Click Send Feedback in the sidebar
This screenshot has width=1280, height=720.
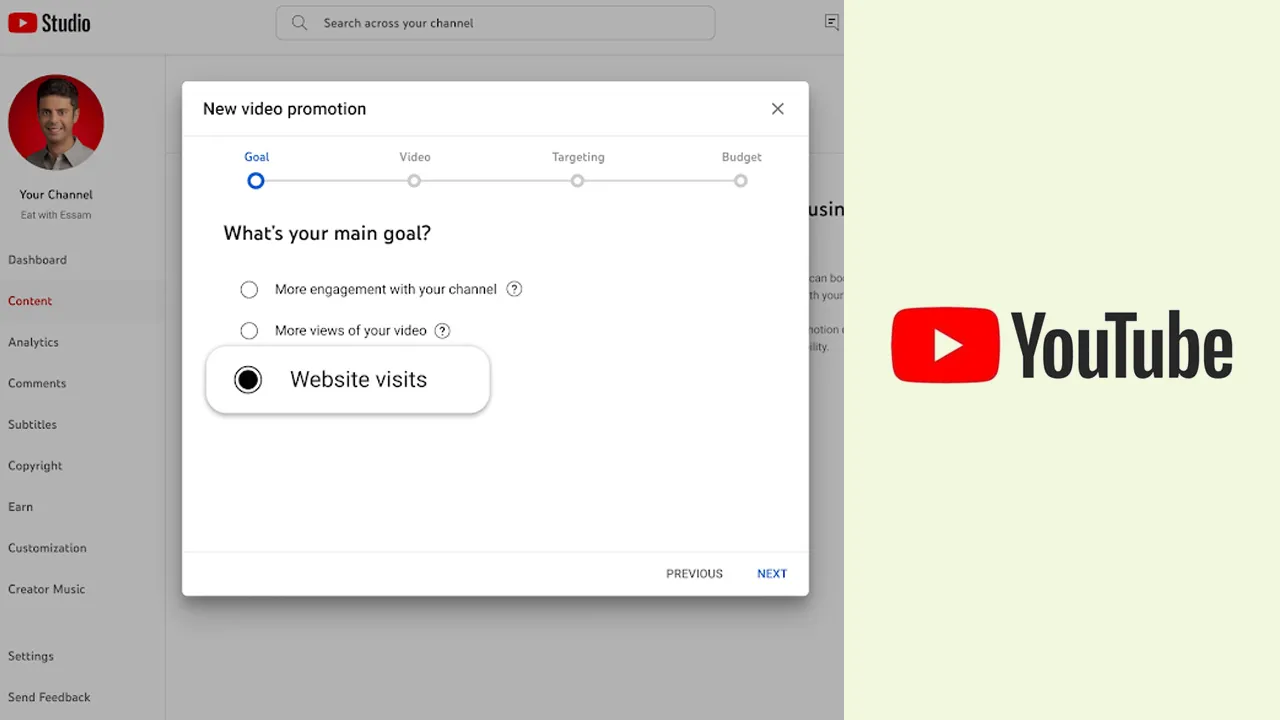pyautogui.click(x=49, y=697)
